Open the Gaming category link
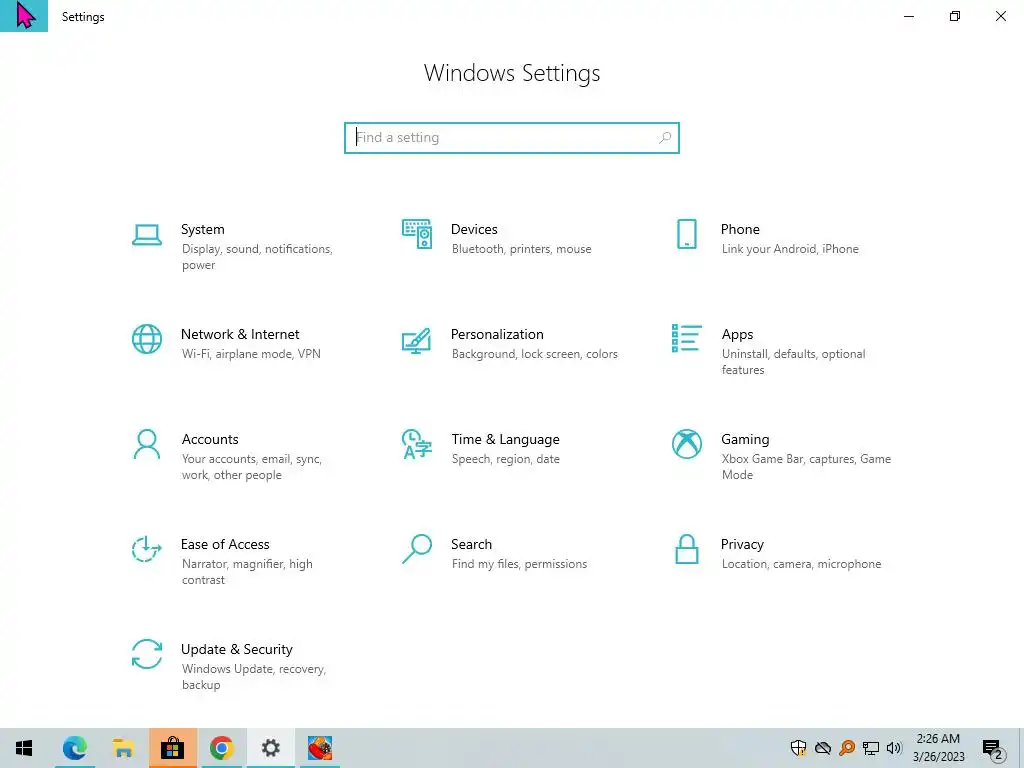 745,440
